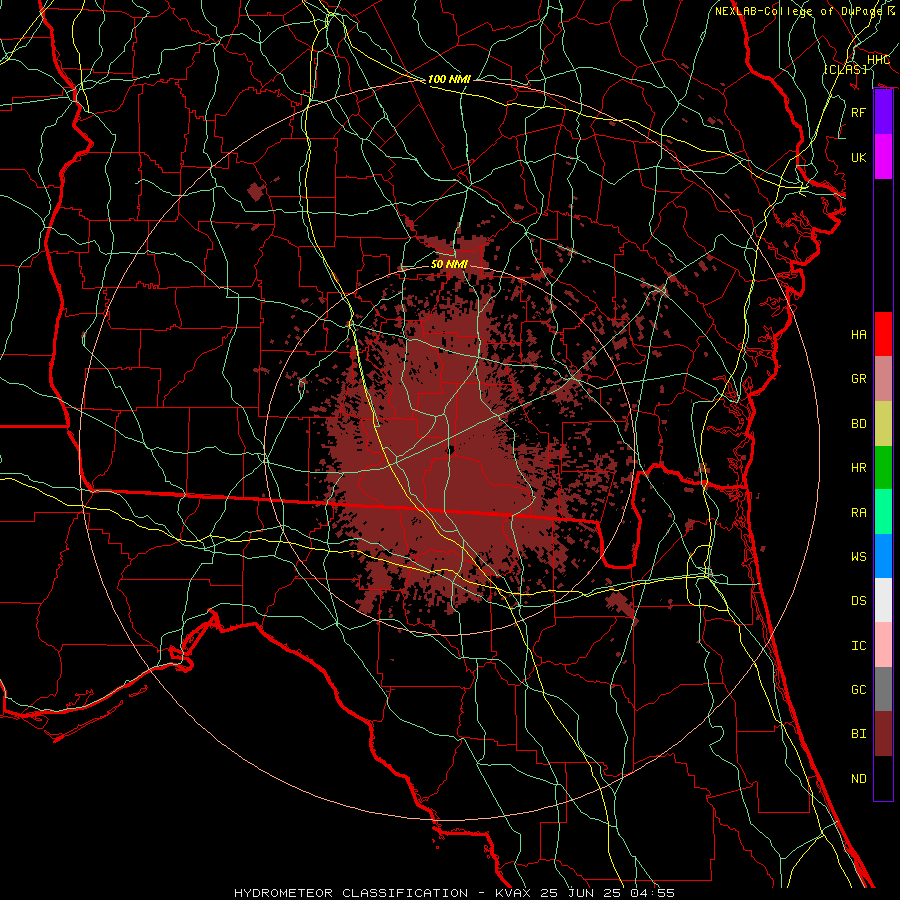Click the '100 NMI' range ring label
900x900 pixels.
coord(449,79)
